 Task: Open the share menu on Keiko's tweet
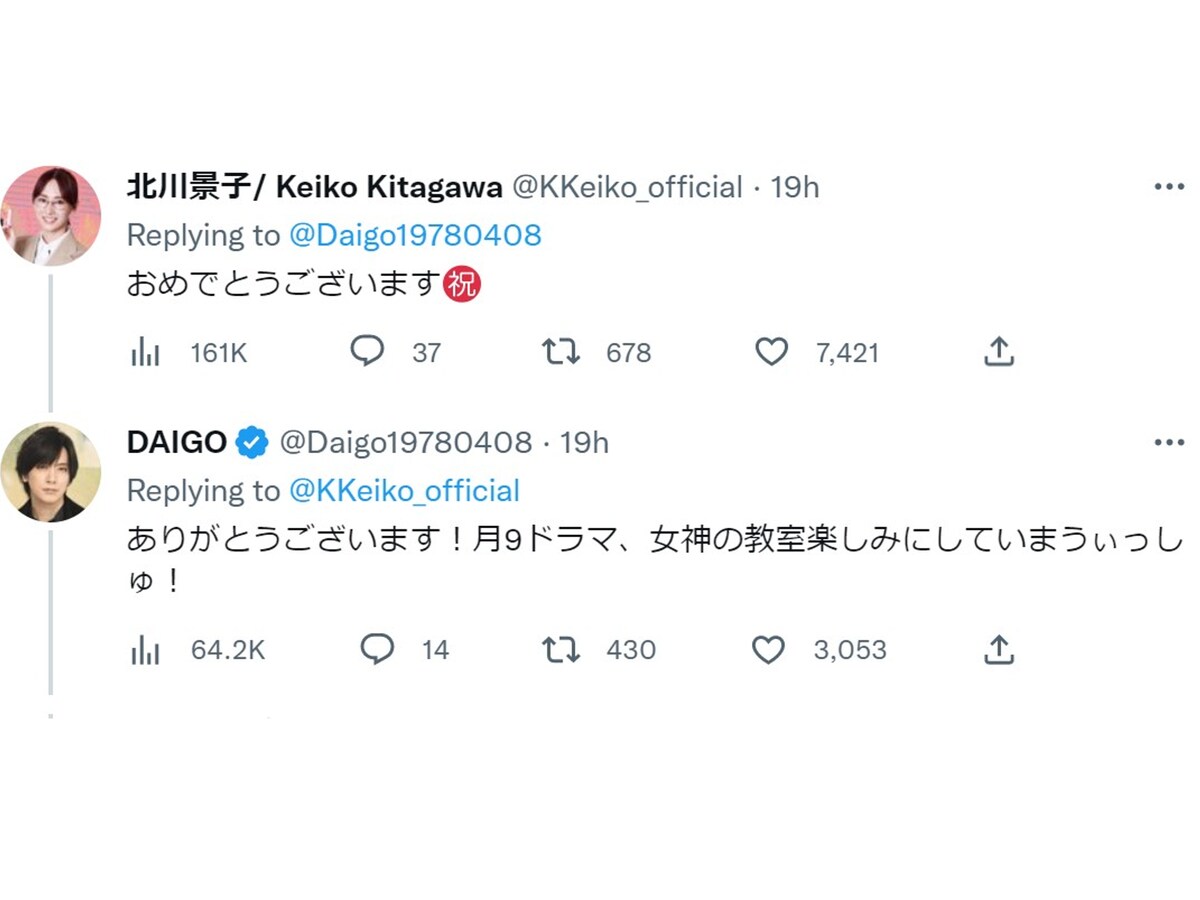point(998,352)
